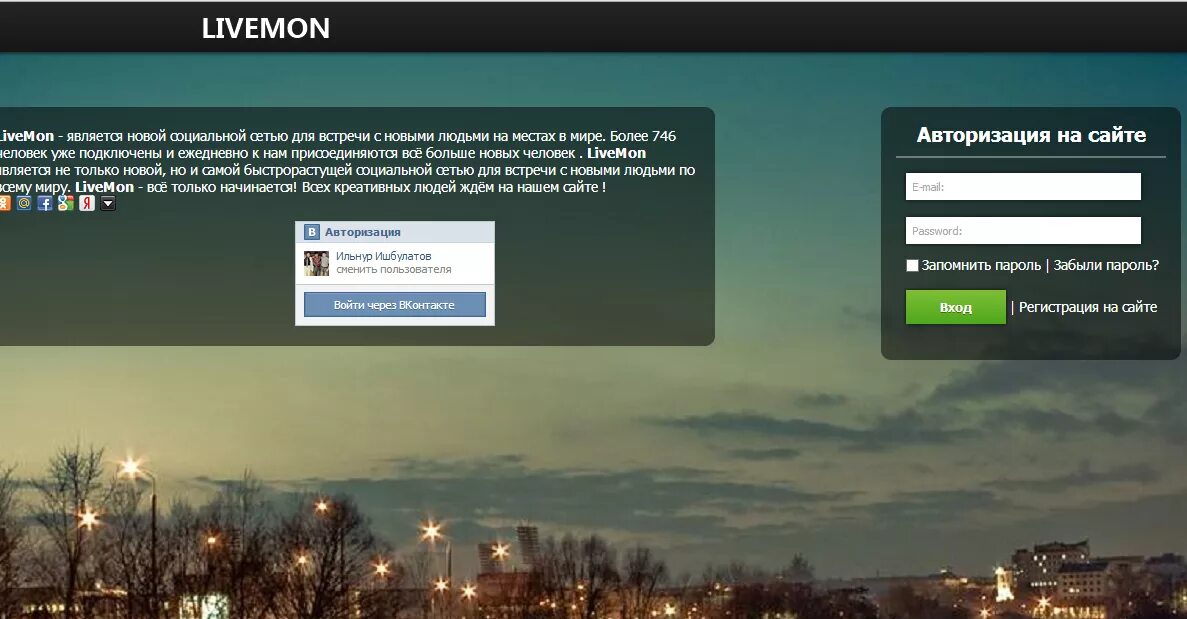Click the Yandex Я share icon

(87, 204)
